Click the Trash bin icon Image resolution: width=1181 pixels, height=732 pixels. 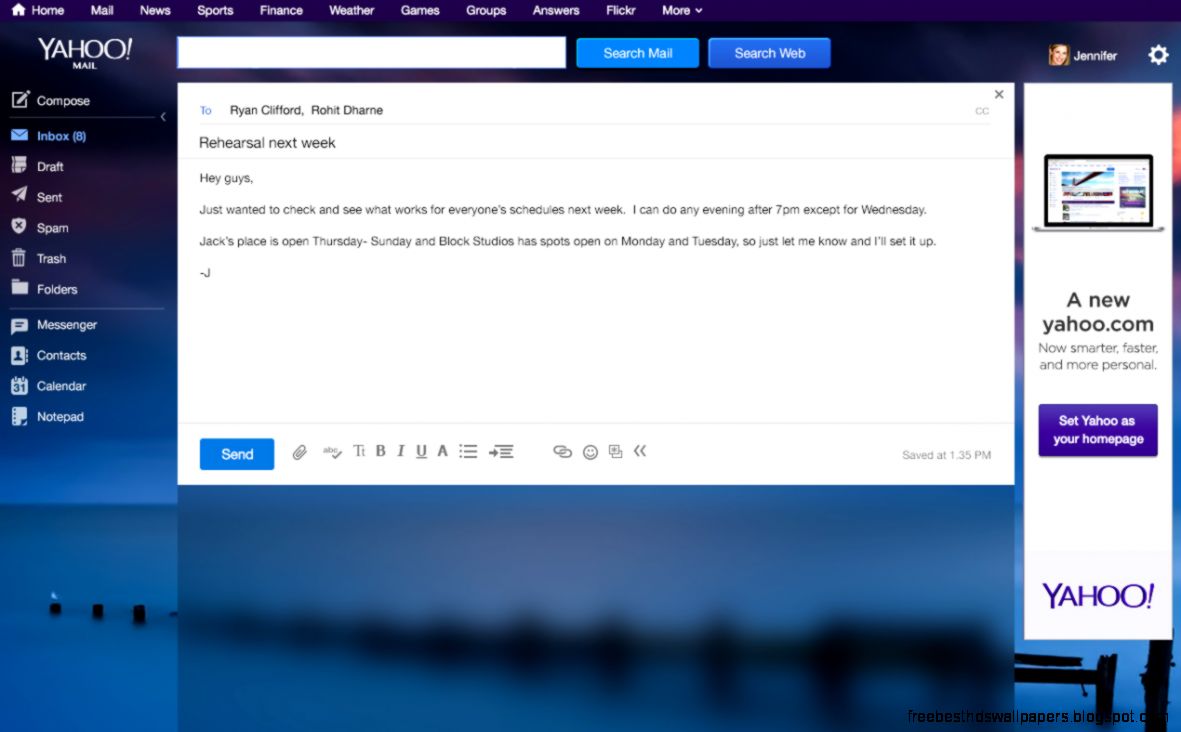[x=18, y=257]
